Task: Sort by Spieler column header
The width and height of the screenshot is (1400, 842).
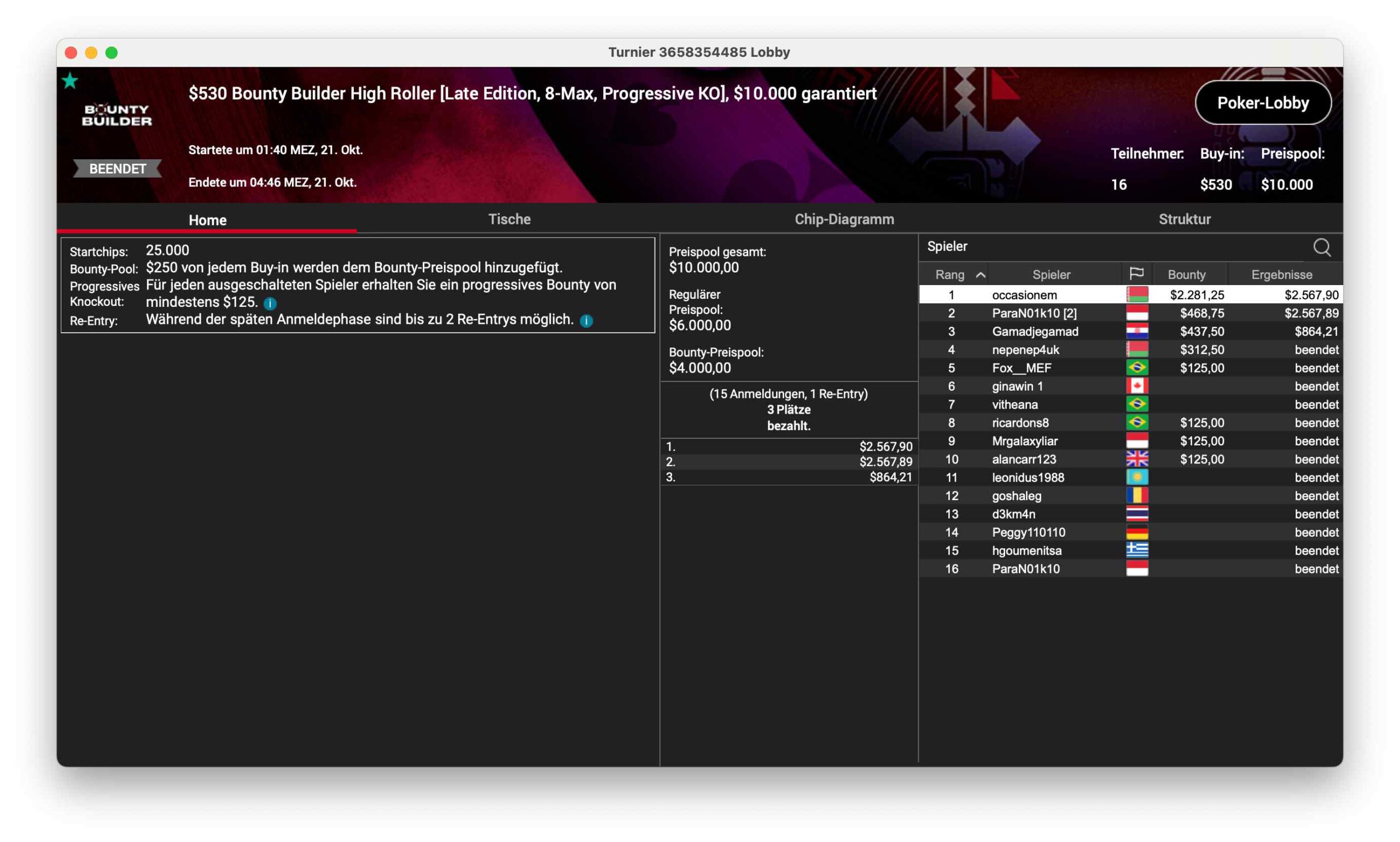Action: 1051,275
